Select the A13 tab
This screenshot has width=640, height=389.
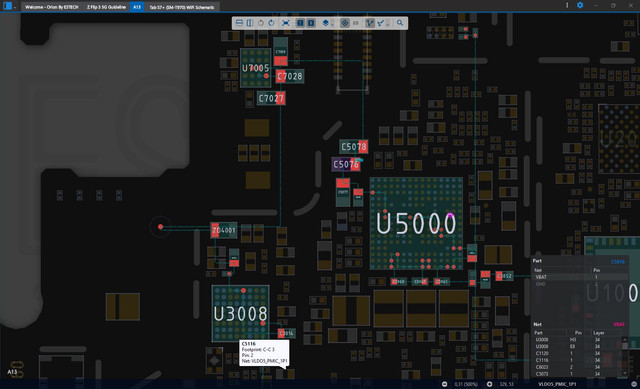(137, 7)
